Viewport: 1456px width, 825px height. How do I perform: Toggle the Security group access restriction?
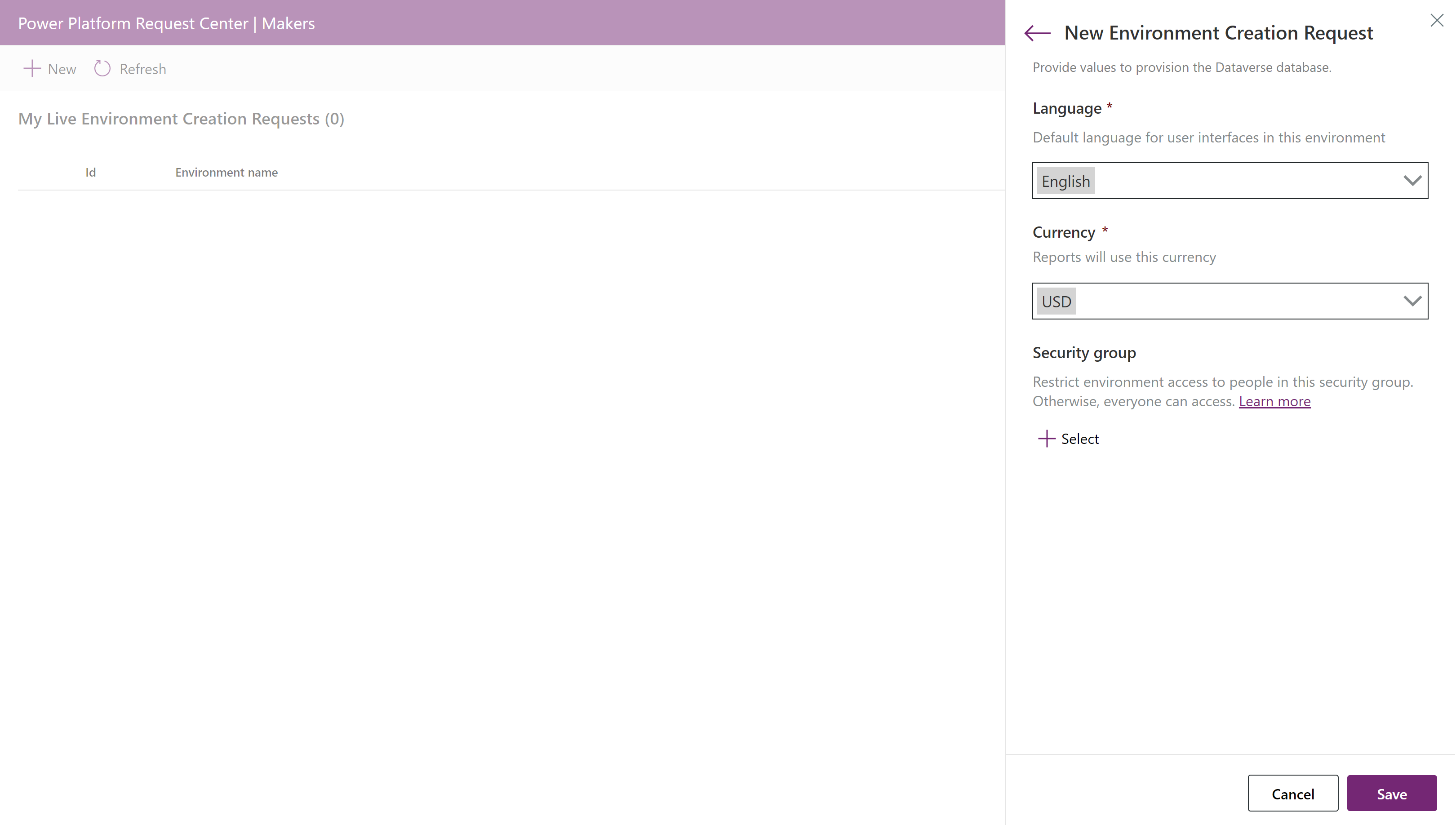coord(1068,438)
